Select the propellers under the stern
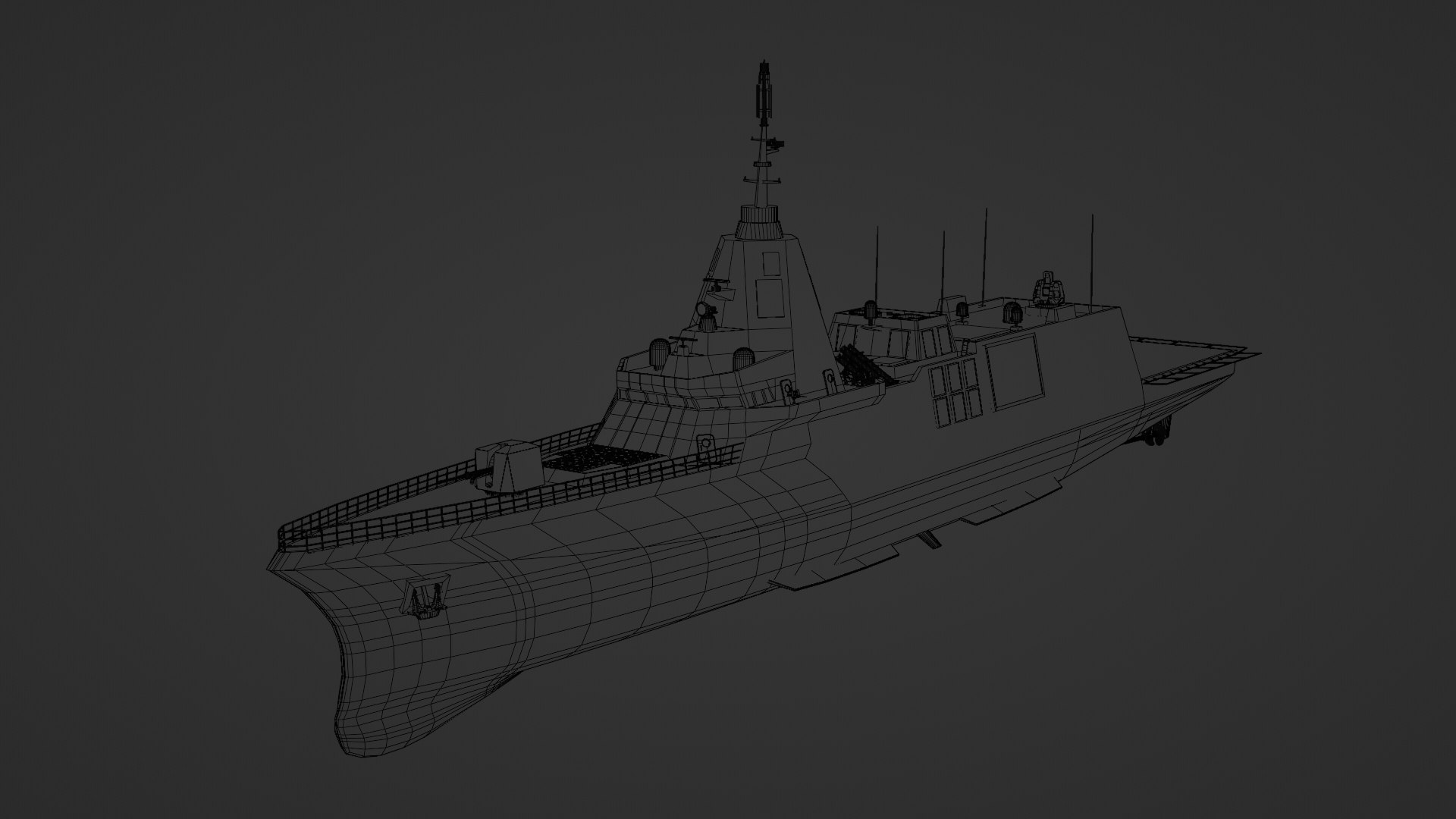The width and height of the screenshot is (1456, 819). 1156,435
